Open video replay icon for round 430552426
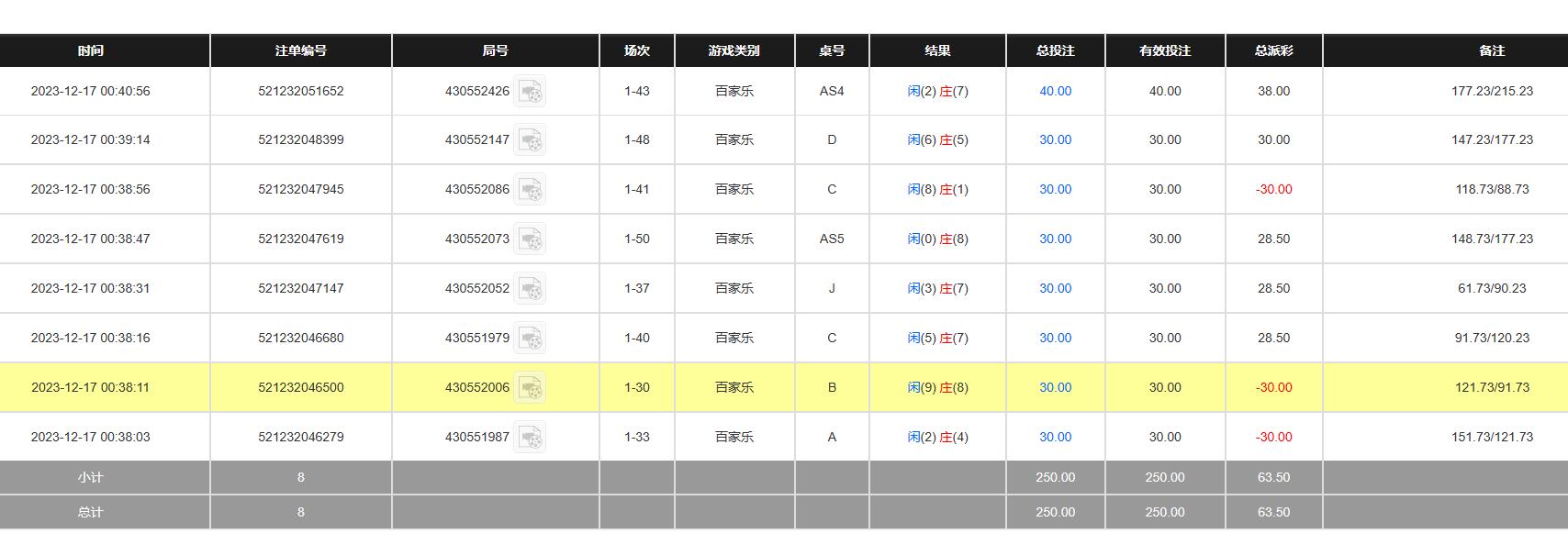1568x556 pixels. pos(530,92)
